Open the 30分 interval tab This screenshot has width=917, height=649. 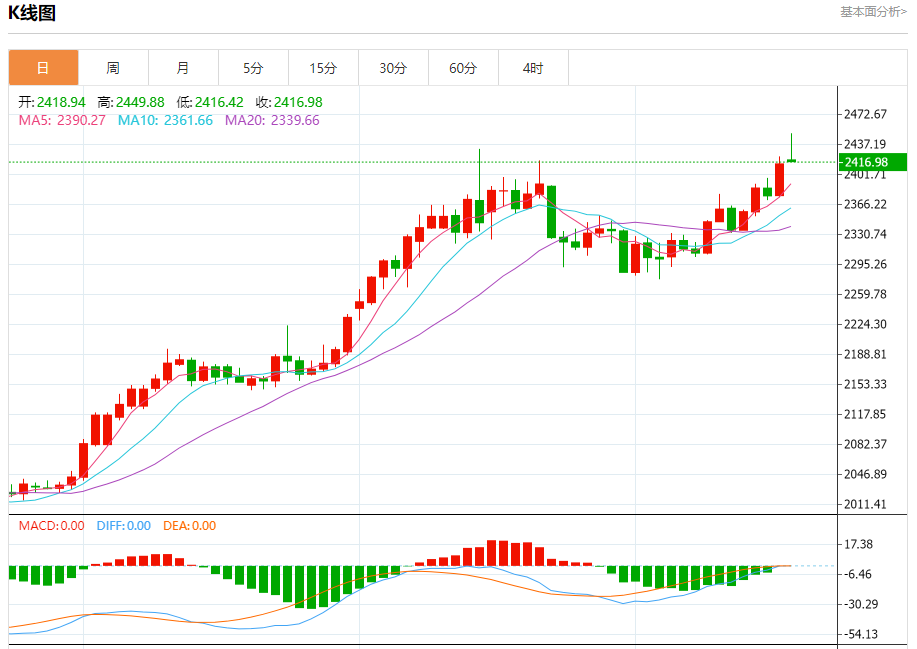tap(393, 68)
